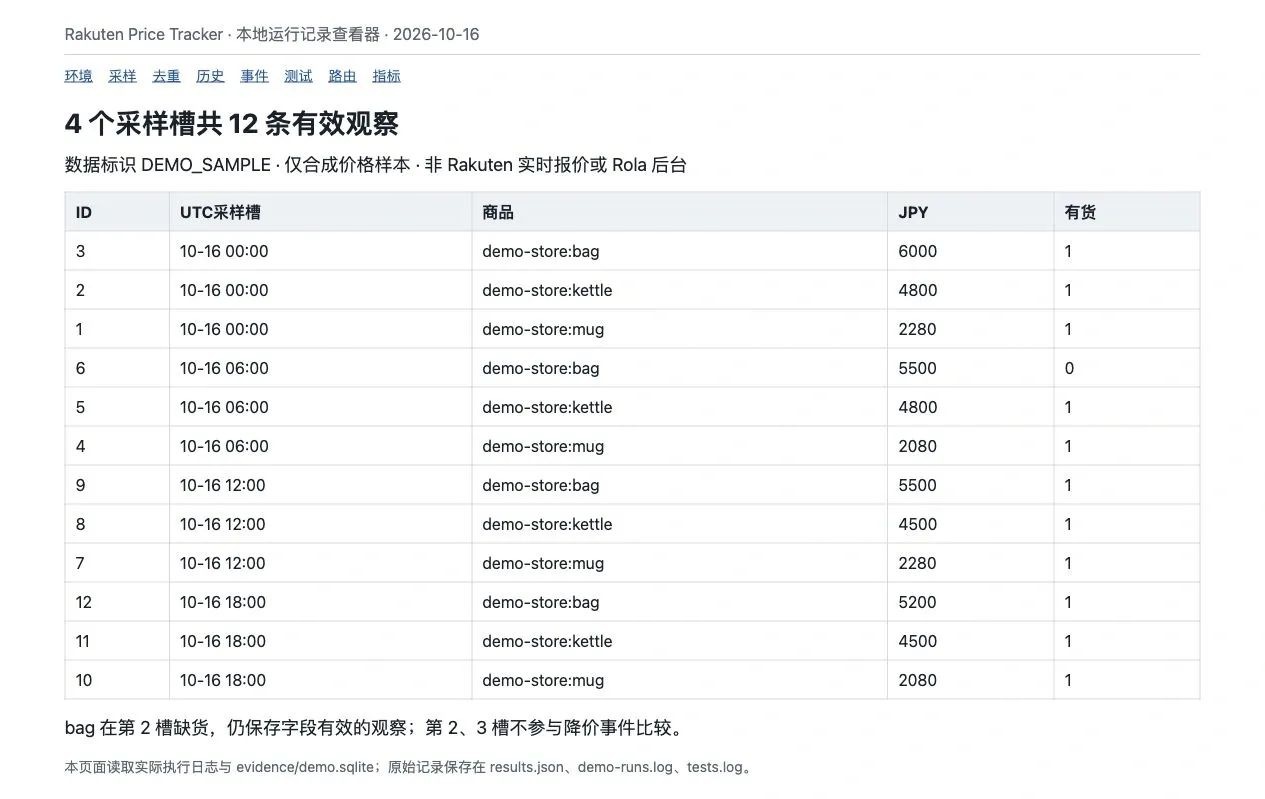Open the 历史 link
Screen dimensions: 1265x799
(211, 76)
